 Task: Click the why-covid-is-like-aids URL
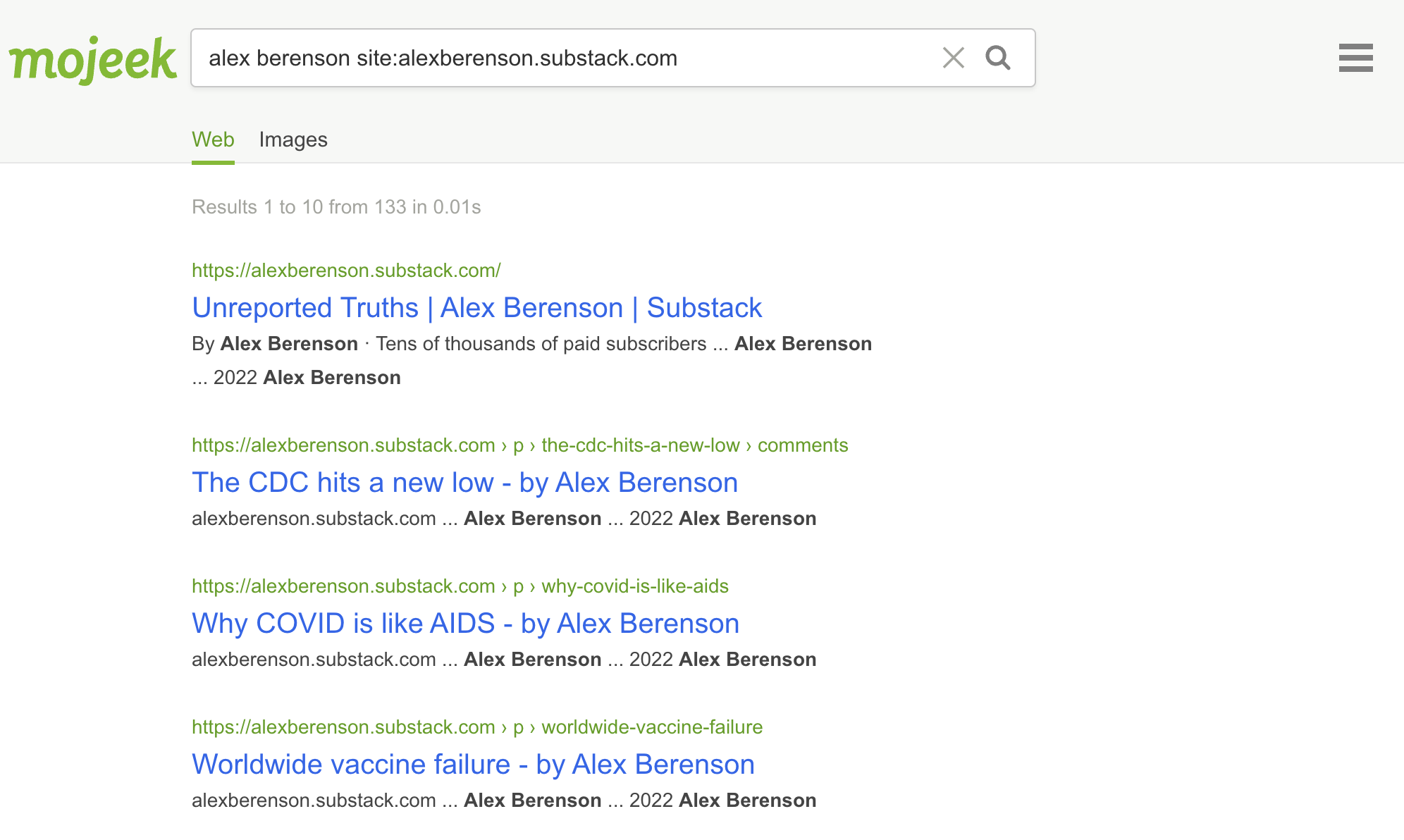coord(460,586)
